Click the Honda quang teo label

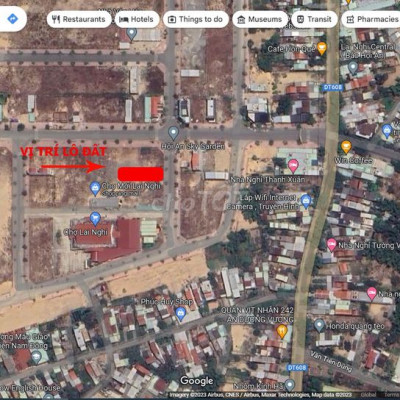355,326
